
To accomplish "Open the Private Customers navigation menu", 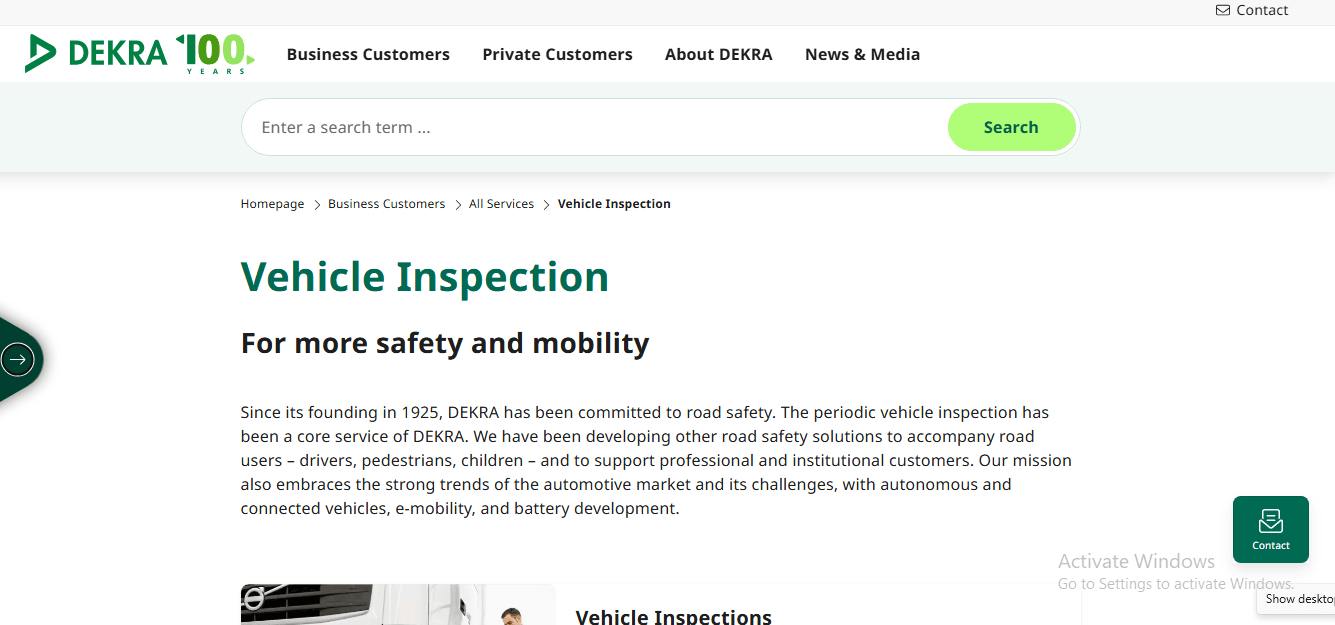I will click(x=557, y=54).
